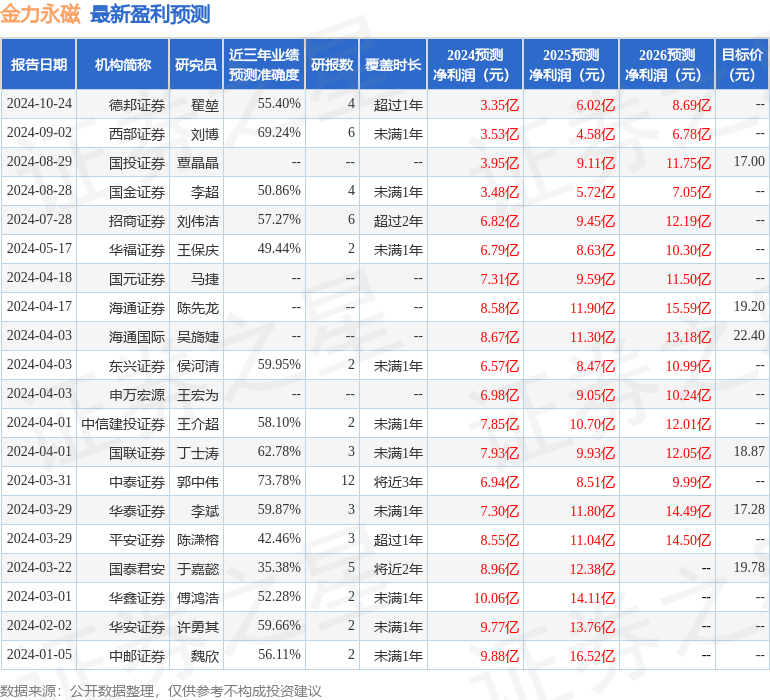Click the 3.35亿 profit forecast
The height and width of the screenshot is (700, 770).
coord(499,105)
